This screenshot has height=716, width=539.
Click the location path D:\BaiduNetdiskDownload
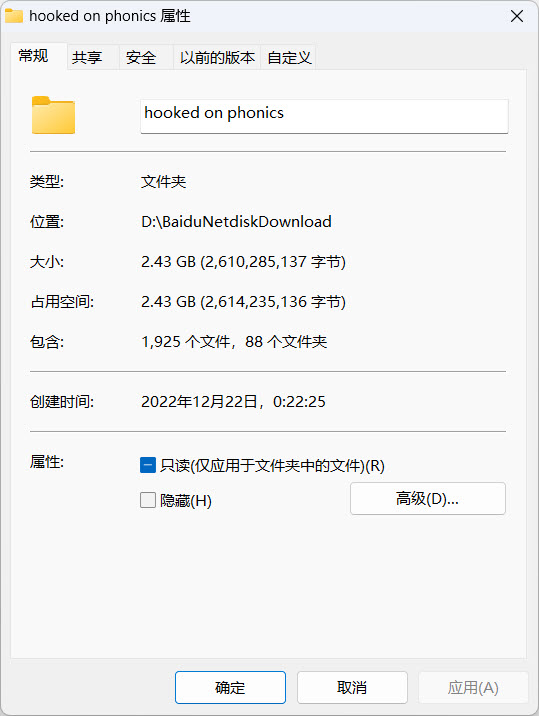coord(236,221)
